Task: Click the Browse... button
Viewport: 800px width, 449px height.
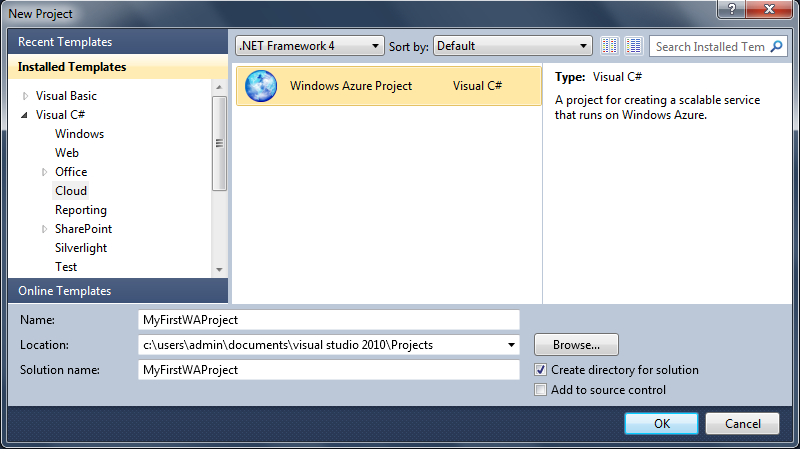Action: click(x=576, y=345)
